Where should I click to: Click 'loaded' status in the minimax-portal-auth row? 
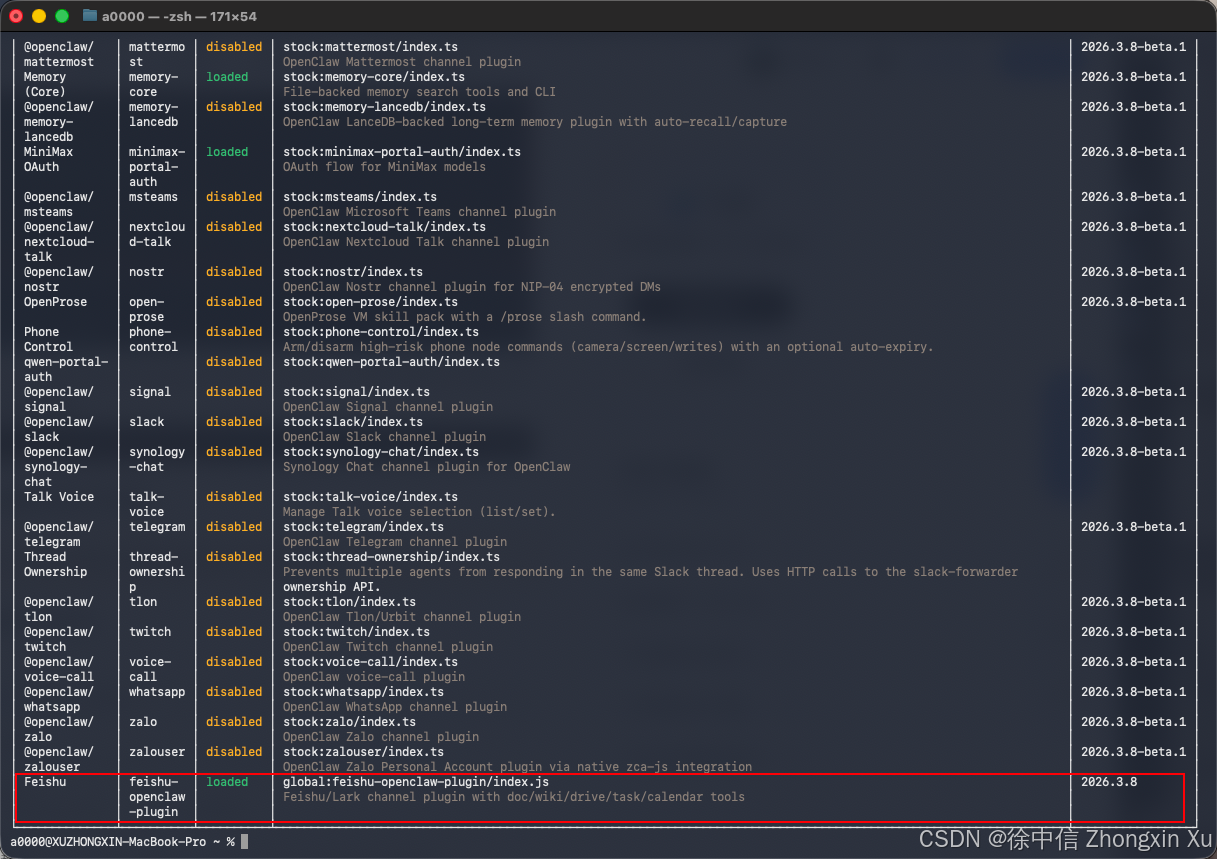tap(227, 152)
